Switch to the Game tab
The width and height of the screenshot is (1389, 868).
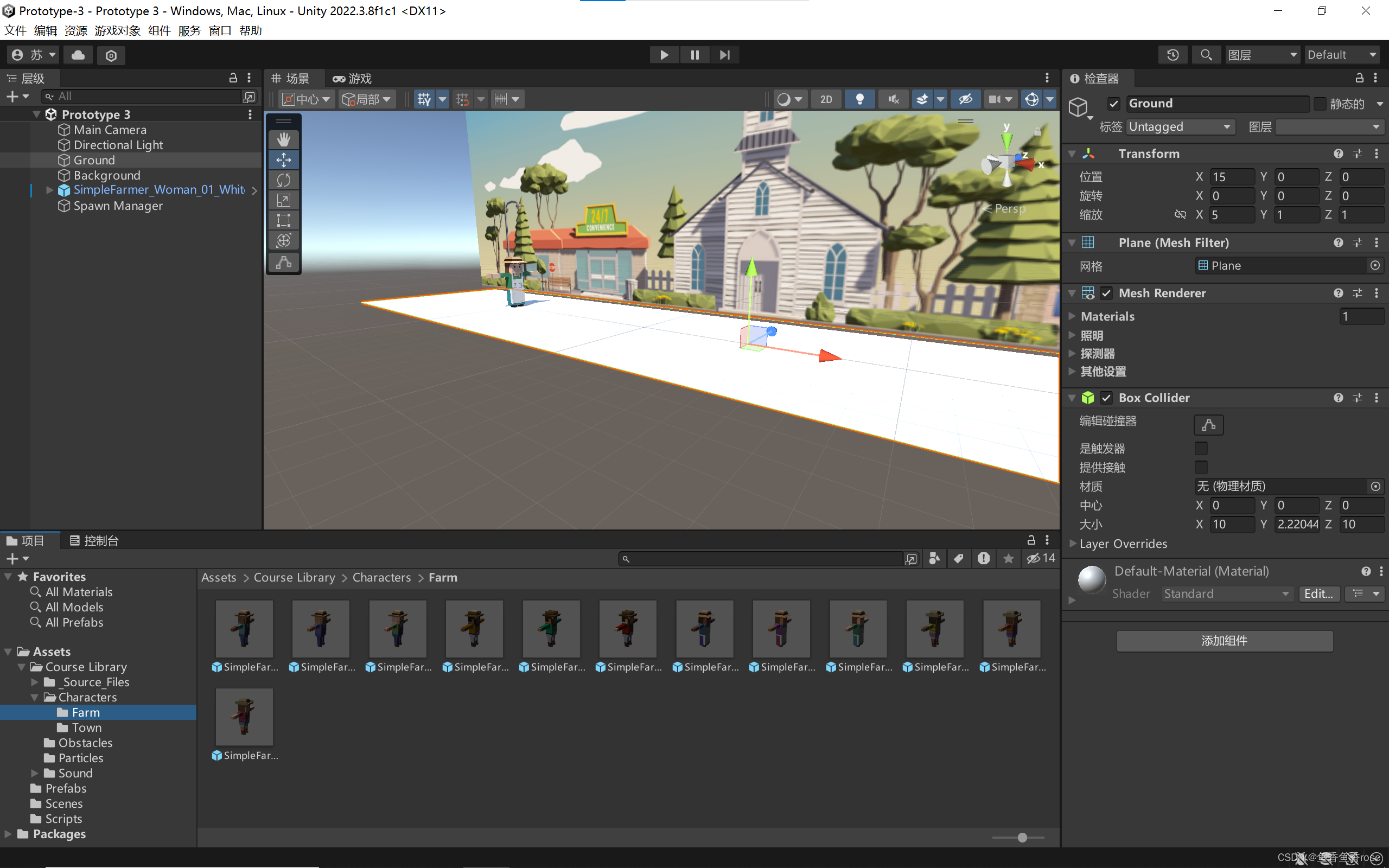(x=353, y=78)
